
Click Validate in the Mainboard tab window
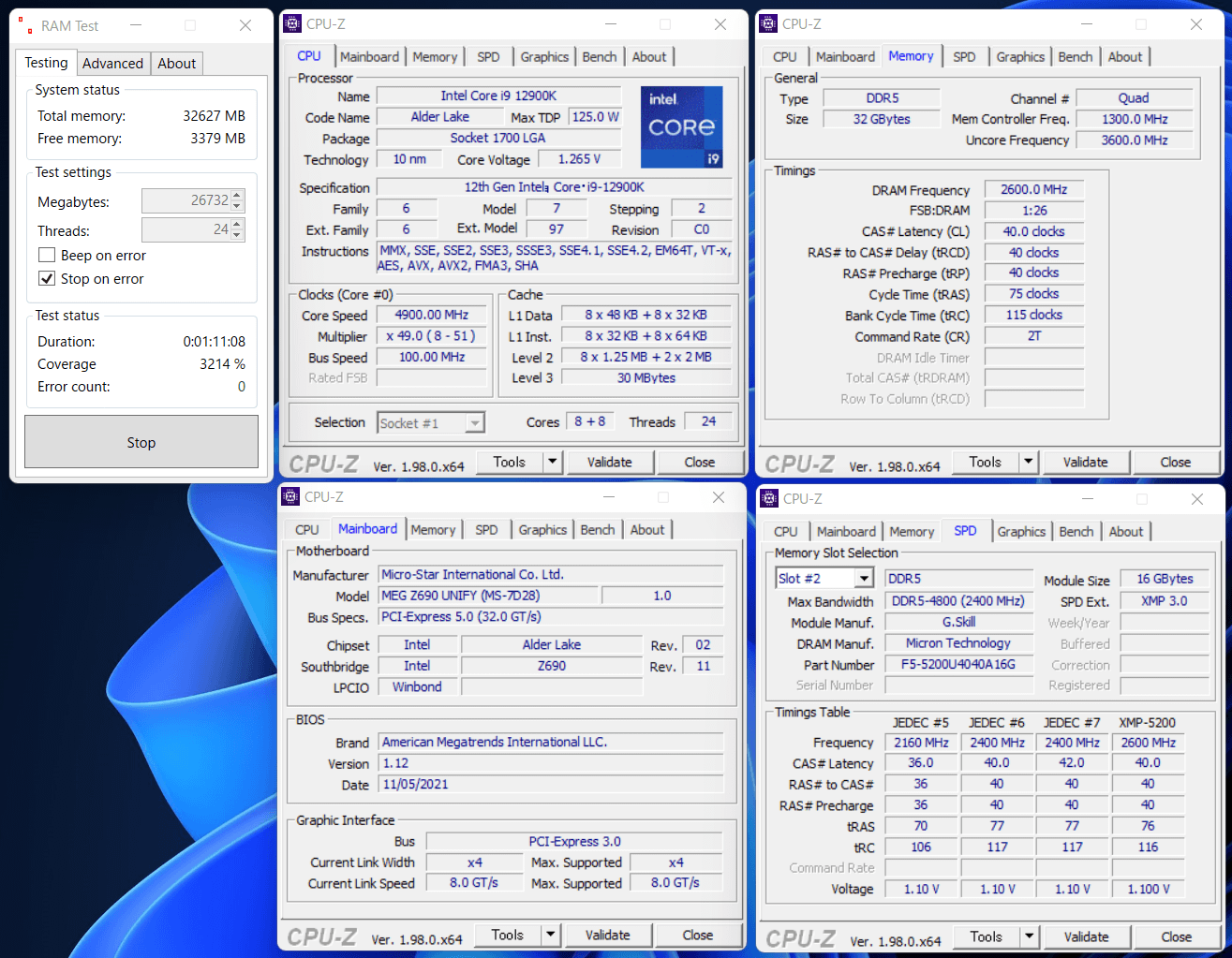pos(608,935)
